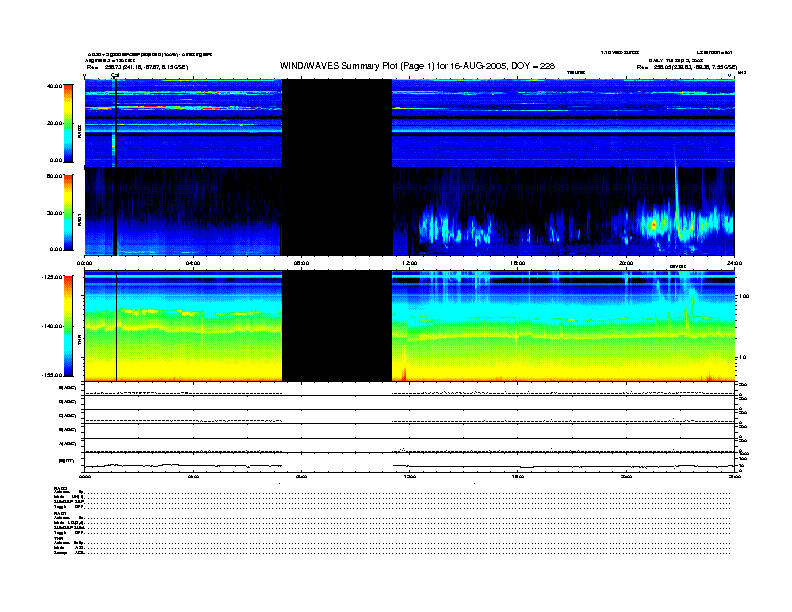792x612 pixels.
Task: Click the red hot spot in the RAD1 panel
Action: (655, 224)
